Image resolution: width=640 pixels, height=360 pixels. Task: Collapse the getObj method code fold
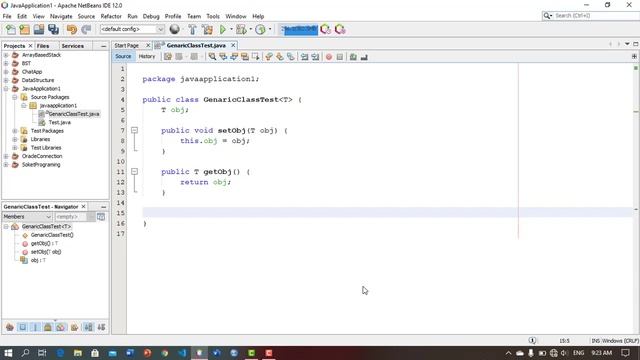tap(134, 171)
